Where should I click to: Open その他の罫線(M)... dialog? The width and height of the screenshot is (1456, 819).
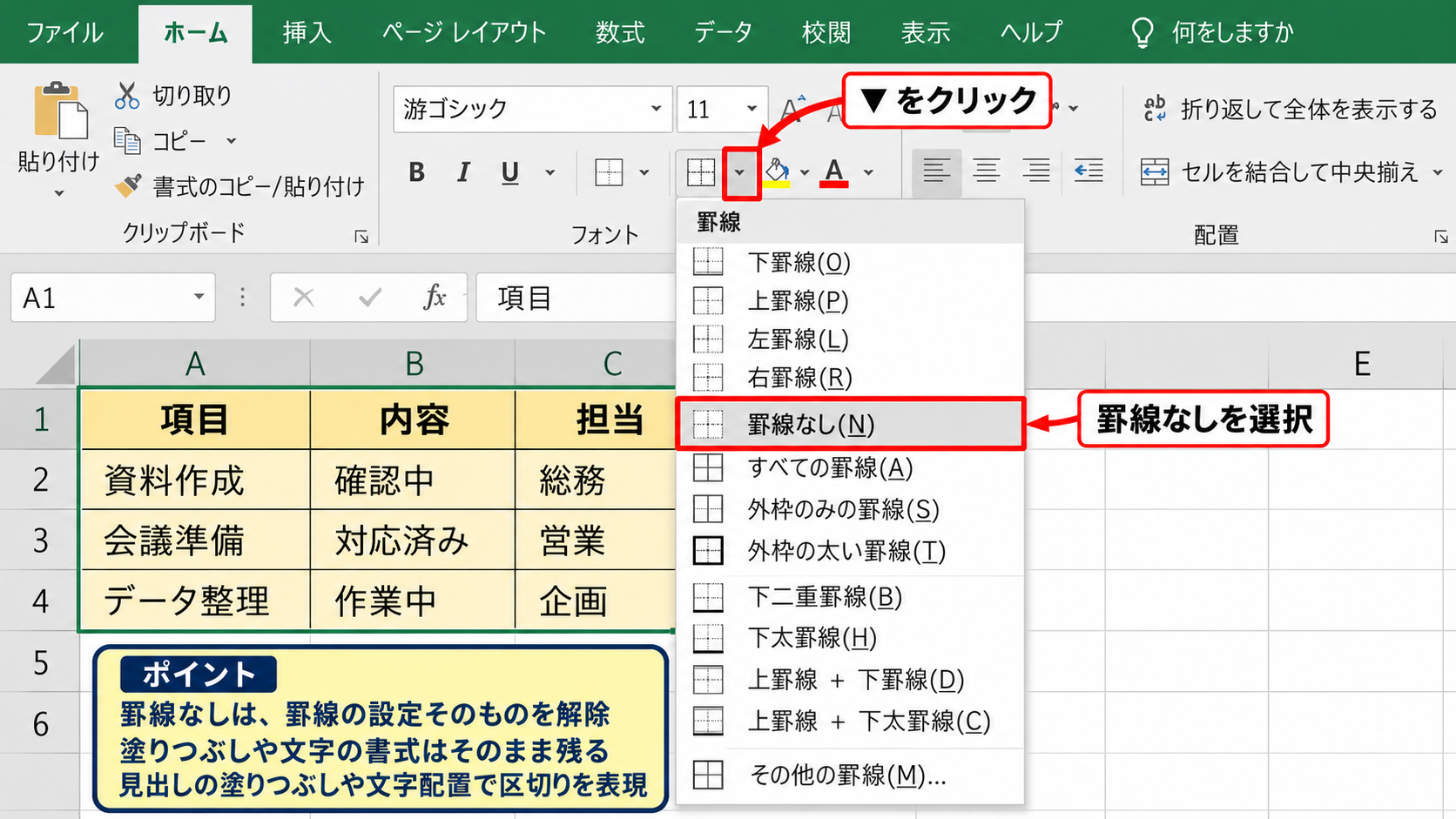pos(850,775)
